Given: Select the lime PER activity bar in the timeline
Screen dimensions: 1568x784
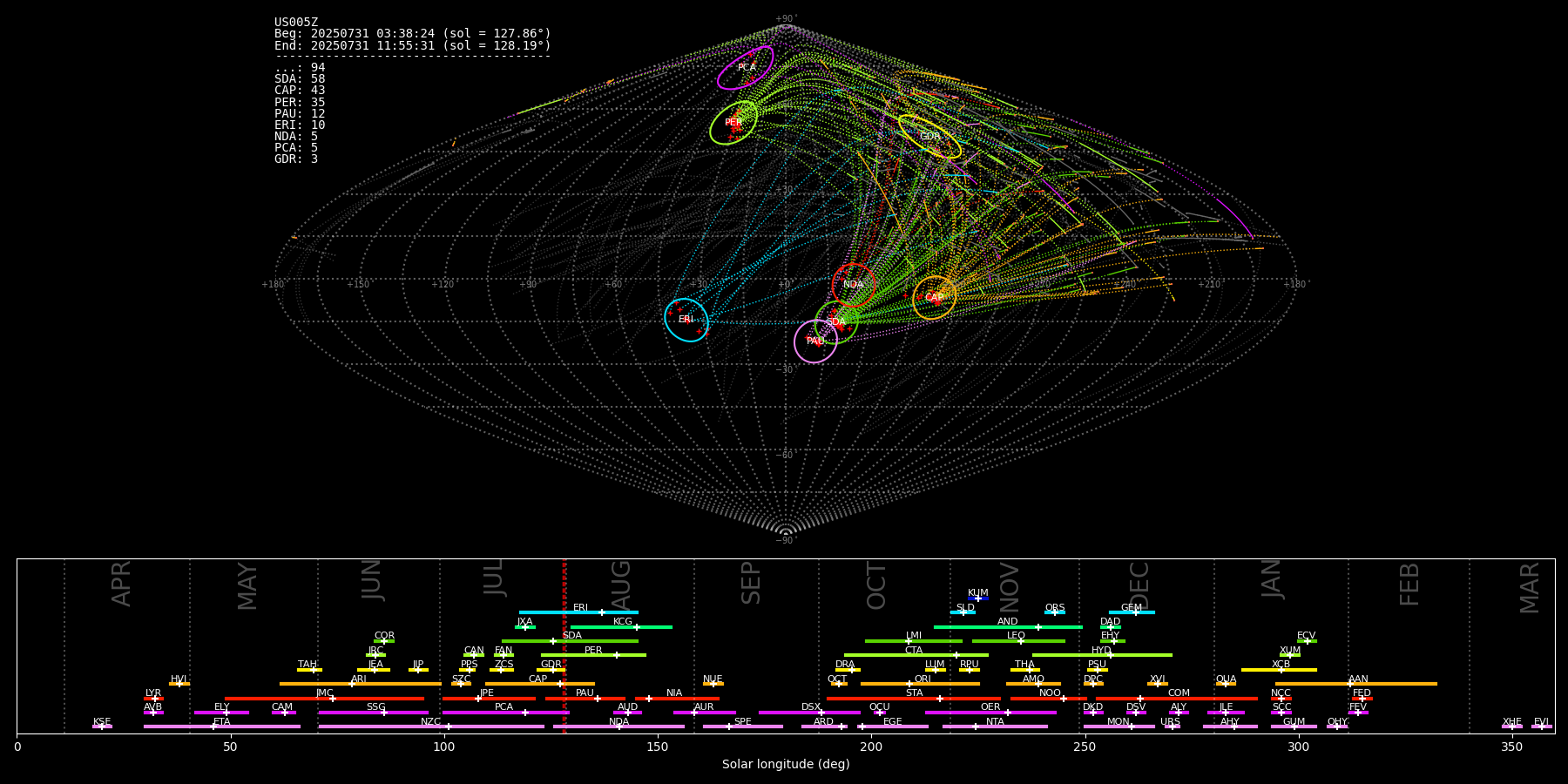Looking at the screenshot, I should point(593,655).
